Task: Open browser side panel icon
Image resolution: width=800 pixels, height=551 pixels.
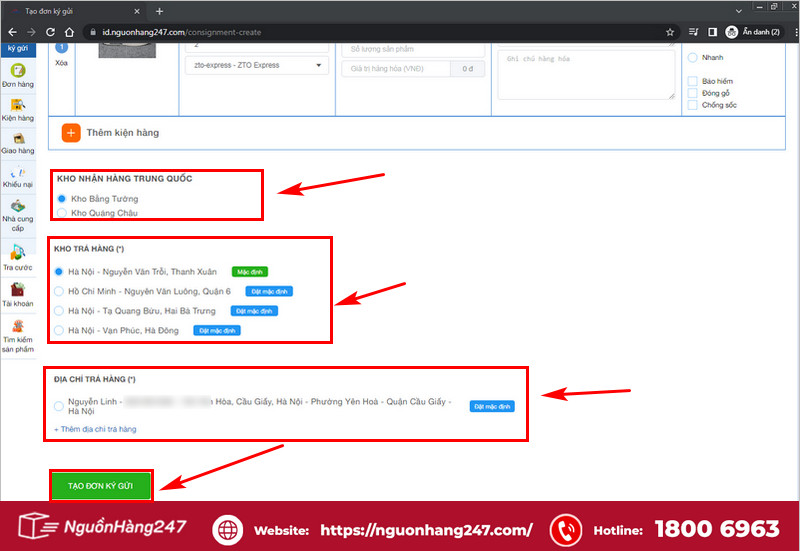Action: click(x=712, y=32)
